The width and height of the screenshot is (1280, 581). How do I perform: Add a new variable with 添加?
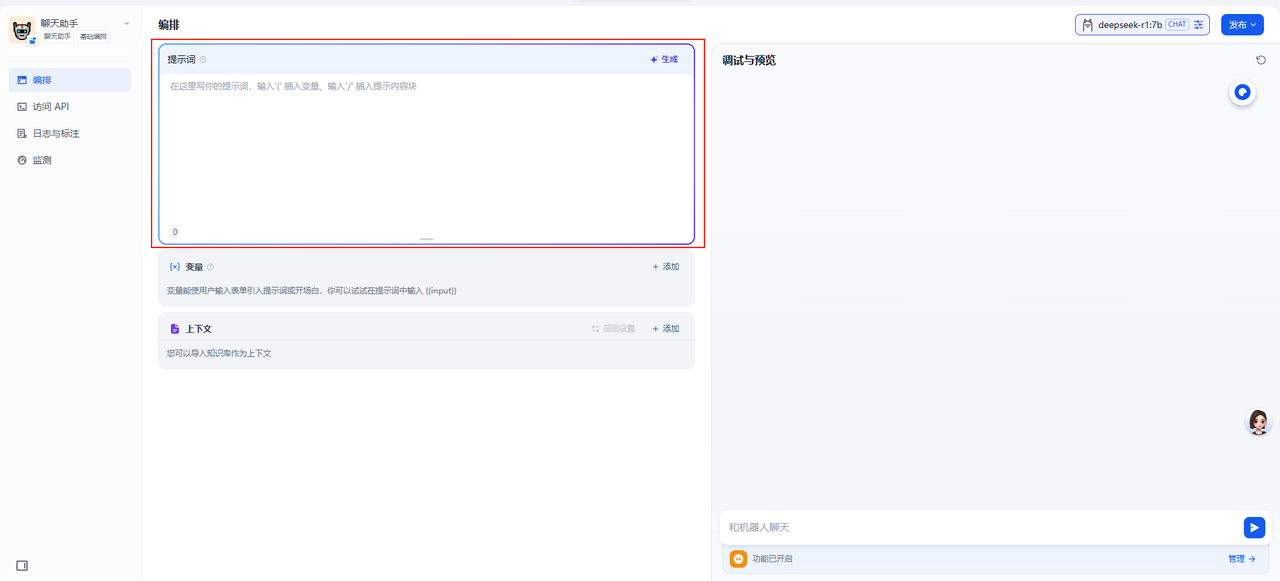(666, 267)
